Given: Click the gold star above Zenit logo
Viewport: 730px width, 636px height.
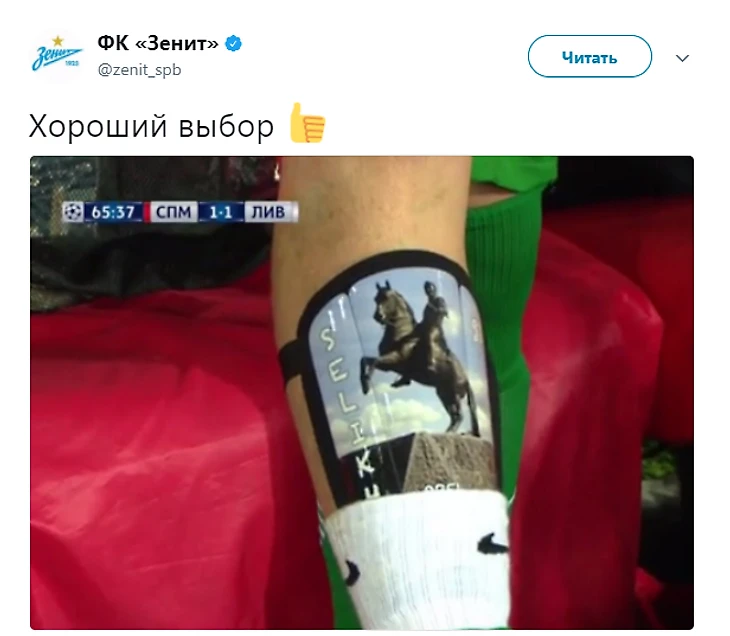Looking at the screenshot, I should pyautogui.click(x=57, y=41).
